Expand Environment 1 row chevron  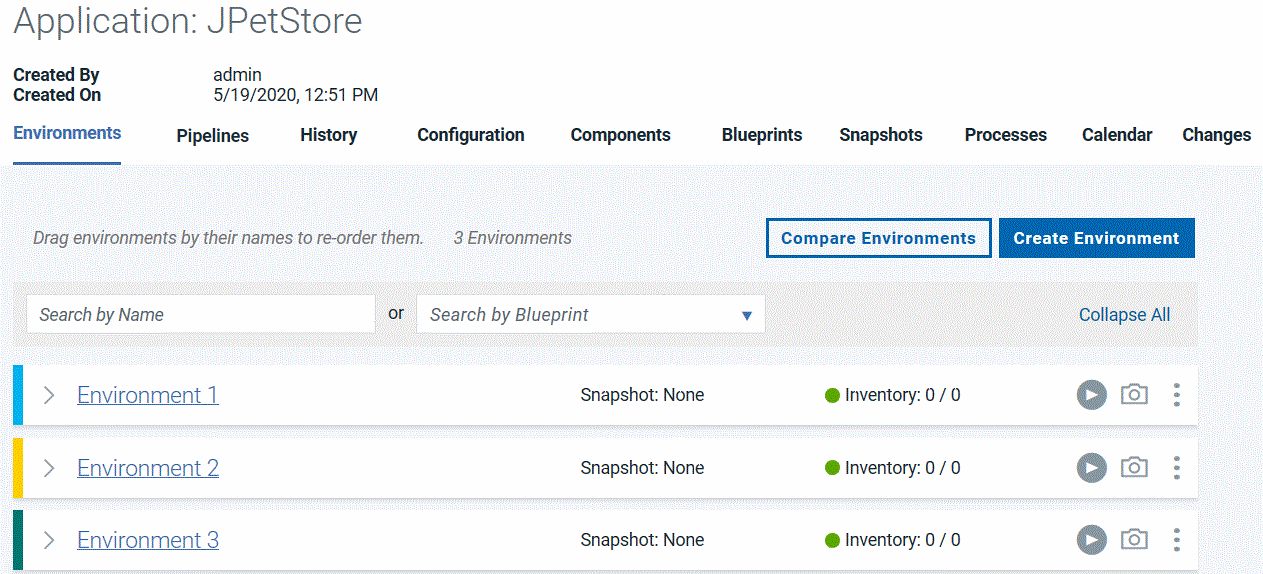coord(48,395)
